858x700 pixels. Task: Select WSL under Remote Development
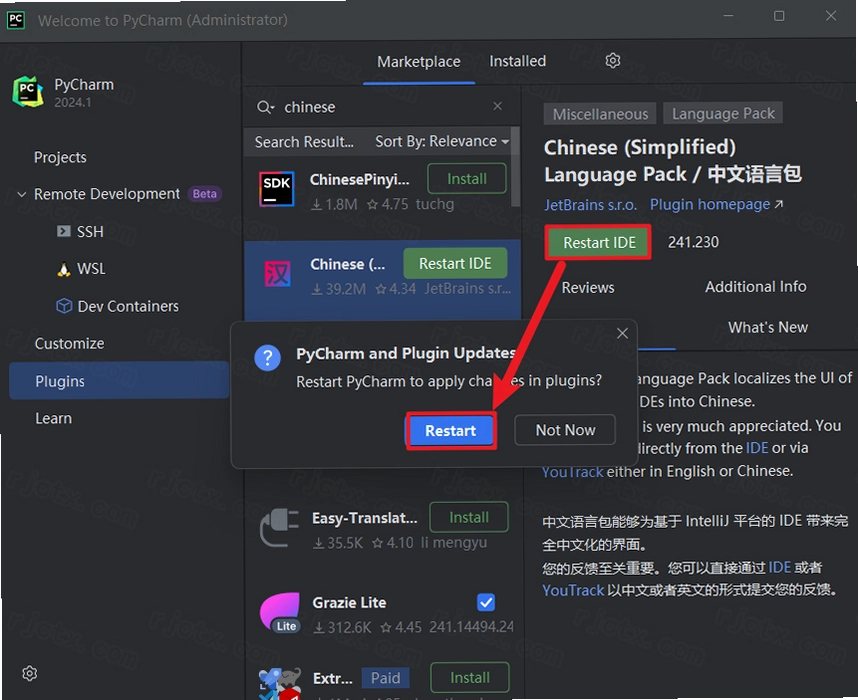91,269
